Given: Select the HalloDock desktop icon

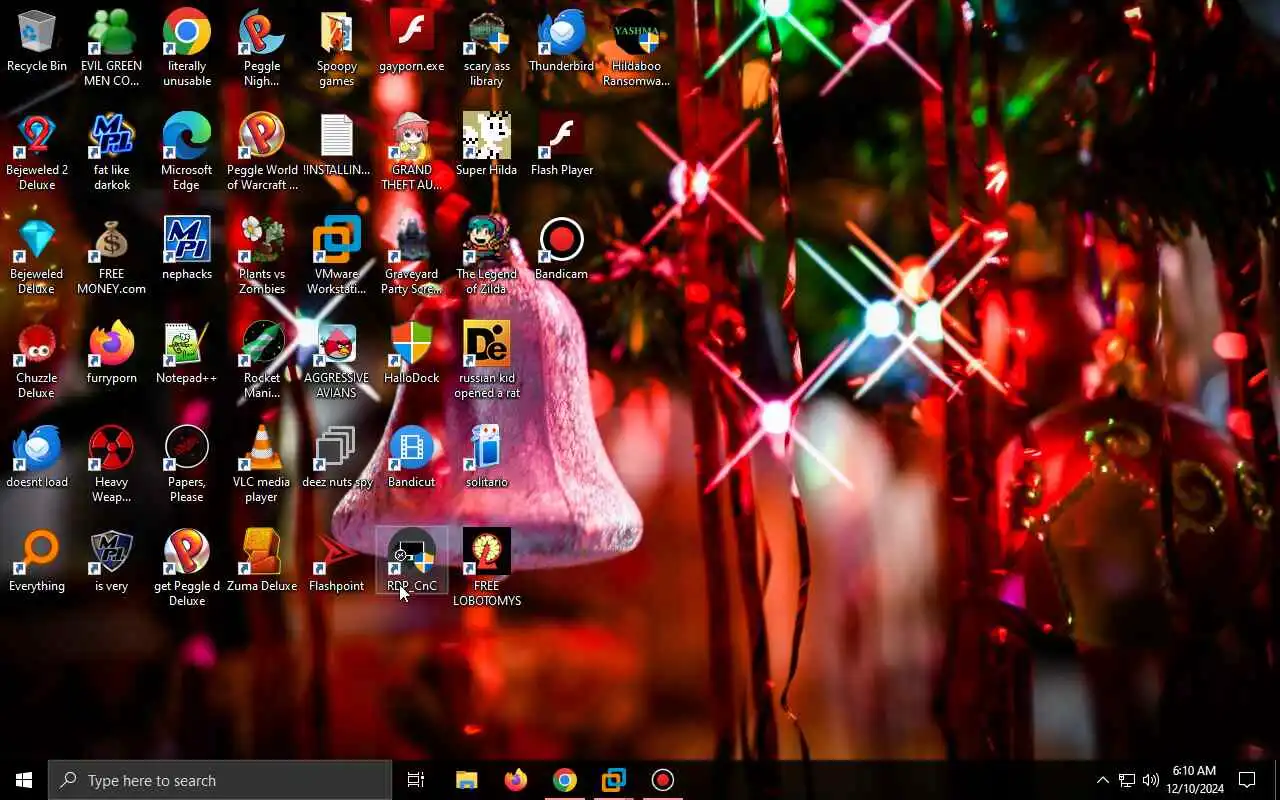Looking at the screenshot, I should 412,354.
